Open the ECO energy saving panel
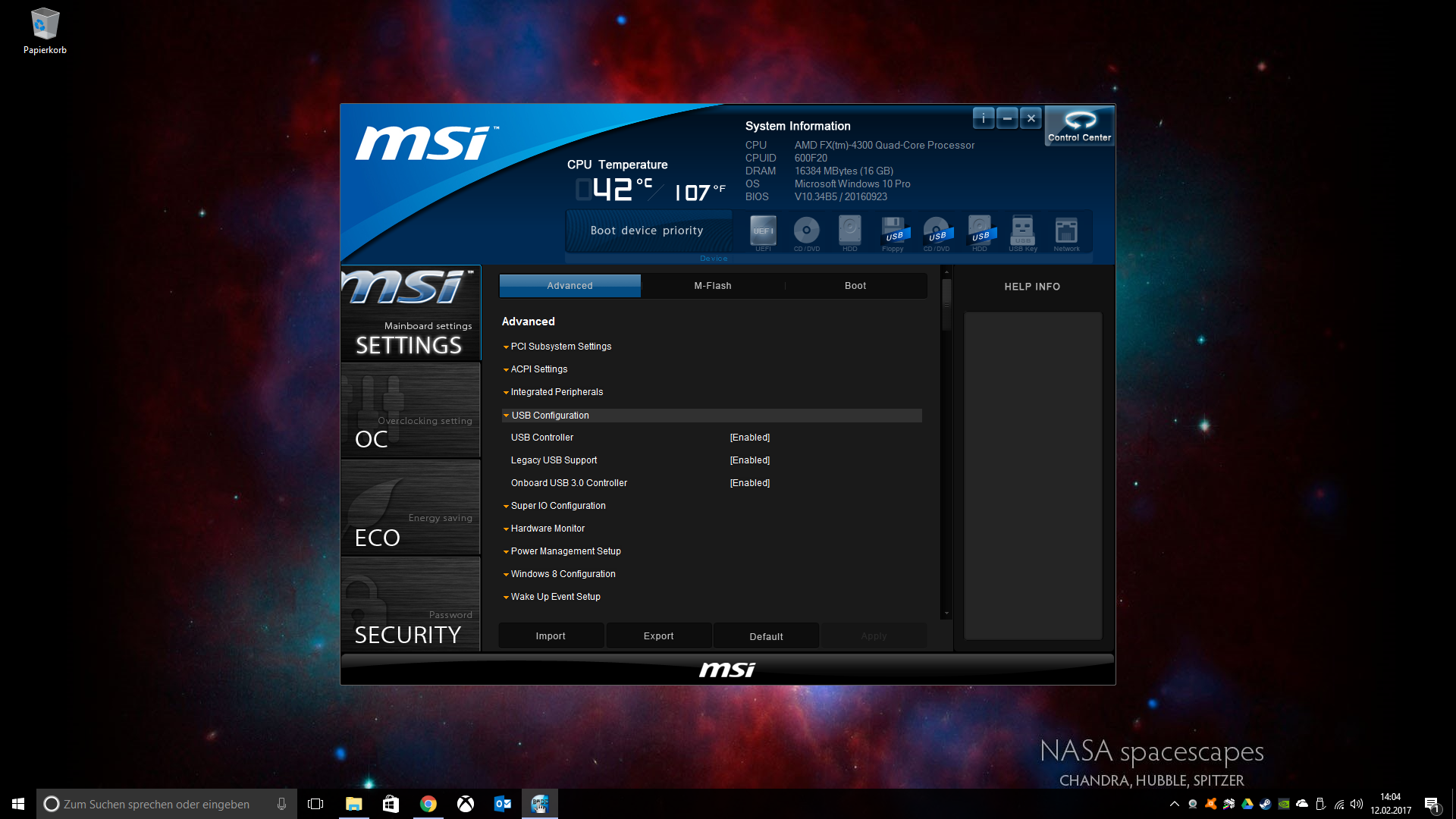This screenshot has width=1456, height=819. [410, 508]
